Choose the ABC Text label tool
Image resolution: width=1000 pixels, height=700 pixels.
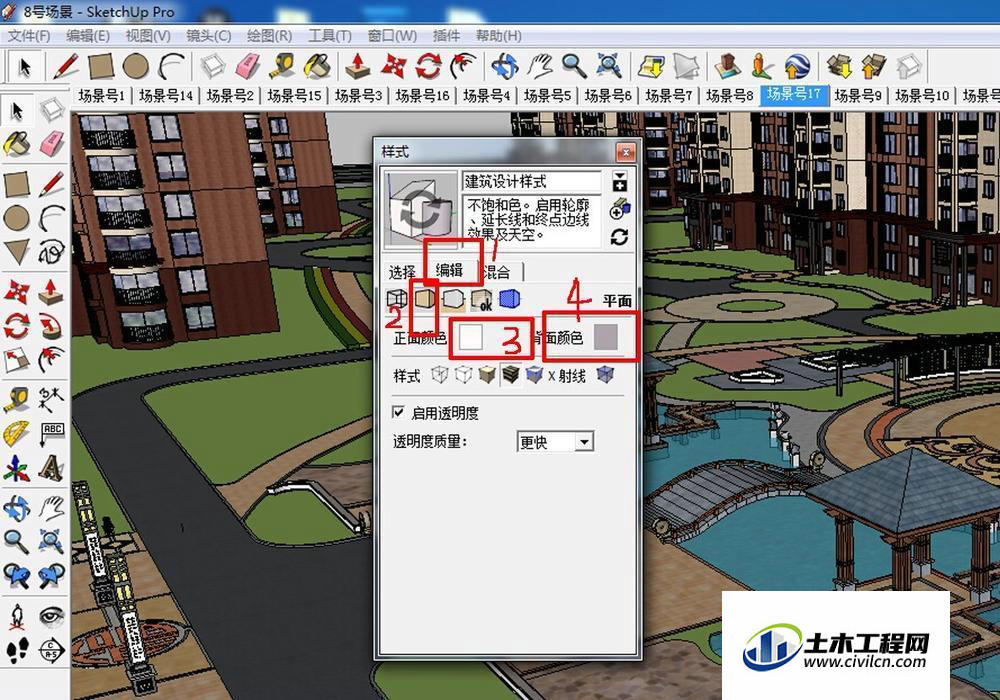52,434
